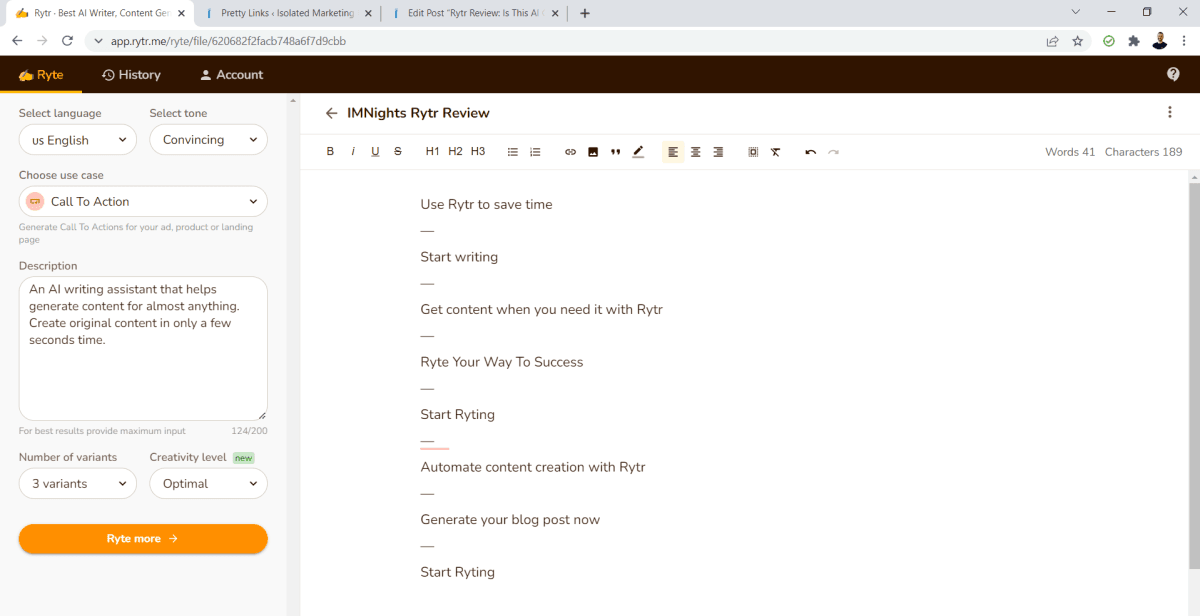Image resolution: width=1200 pixels, height=616 pixels.
Task: Open the text highlight color tool
Action: click(x=638, y=152)
